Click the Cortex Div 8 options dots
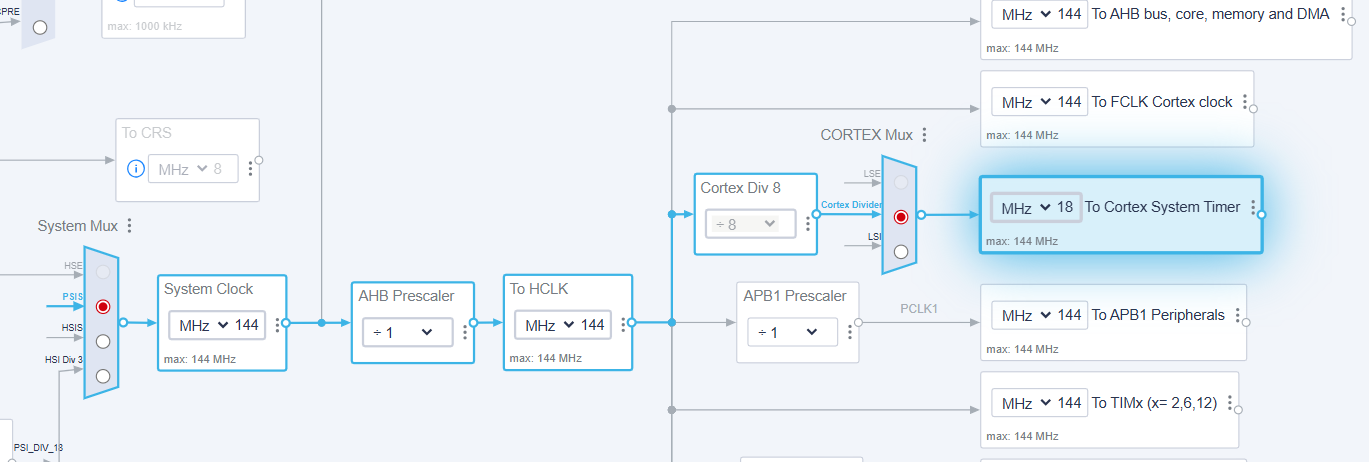This screenshot has width=1369, height=462. pyautogui.click(x=807, y=224)
